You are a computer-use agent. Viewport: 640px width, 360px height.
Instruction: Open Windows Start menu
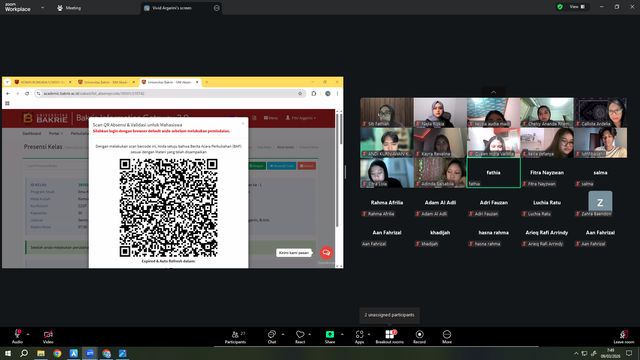[8, 353]
